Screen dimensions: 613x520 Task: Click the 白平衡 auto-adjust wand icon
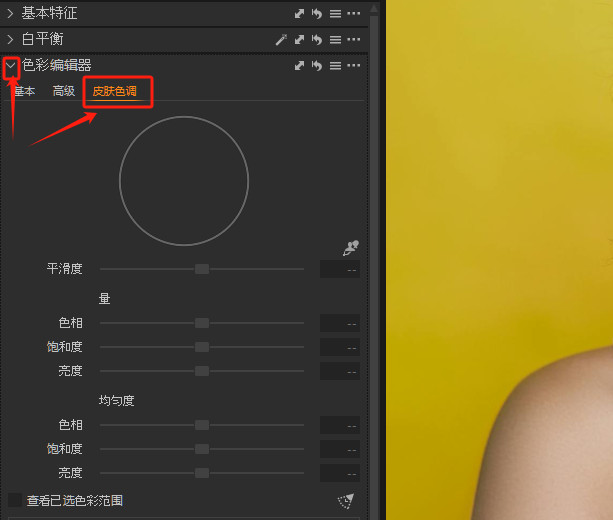coord(281,39)
